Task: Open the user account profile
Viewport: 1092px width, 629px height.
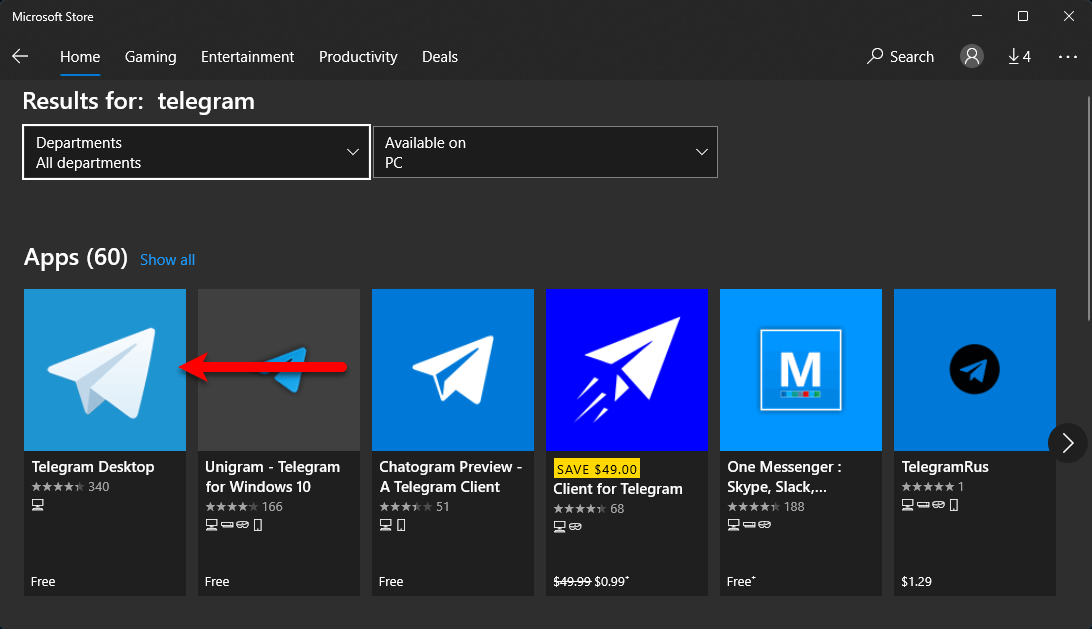Action: [972, 56]
